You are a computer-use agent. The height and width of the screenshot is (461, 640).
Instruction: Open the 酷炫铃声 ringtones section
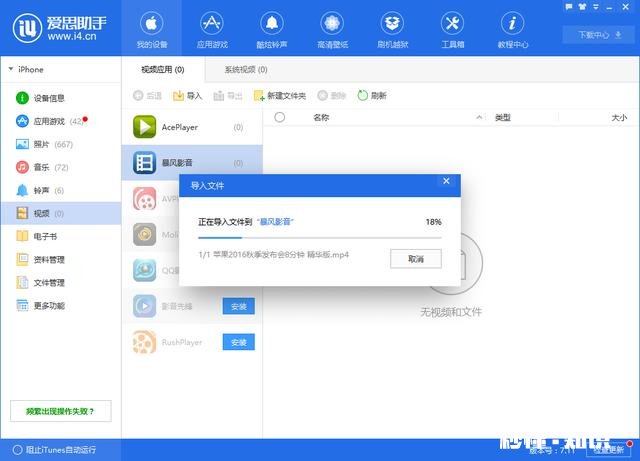click(x=272, y=30)
